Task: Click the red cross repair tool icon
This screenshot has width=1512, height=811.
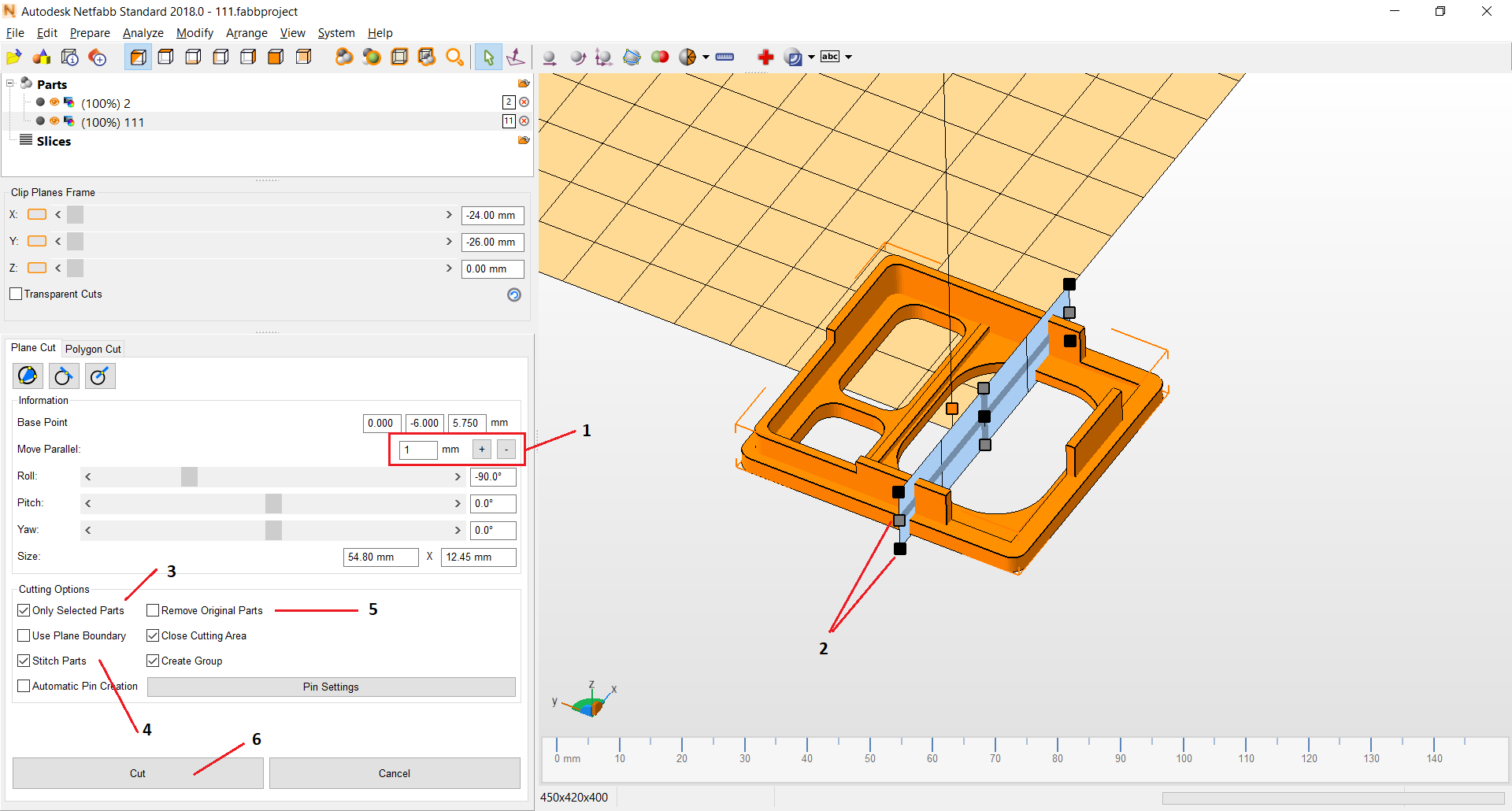Action: pyautogui.click(x=765, y=57)
